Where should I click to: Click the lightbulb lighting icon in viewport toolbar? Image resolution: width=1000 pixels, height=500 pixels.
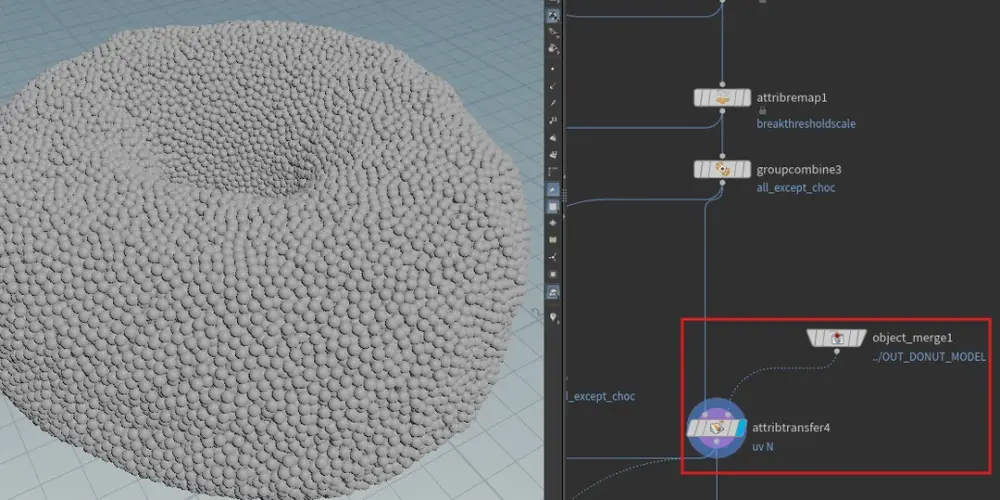[x=553, y=315]
